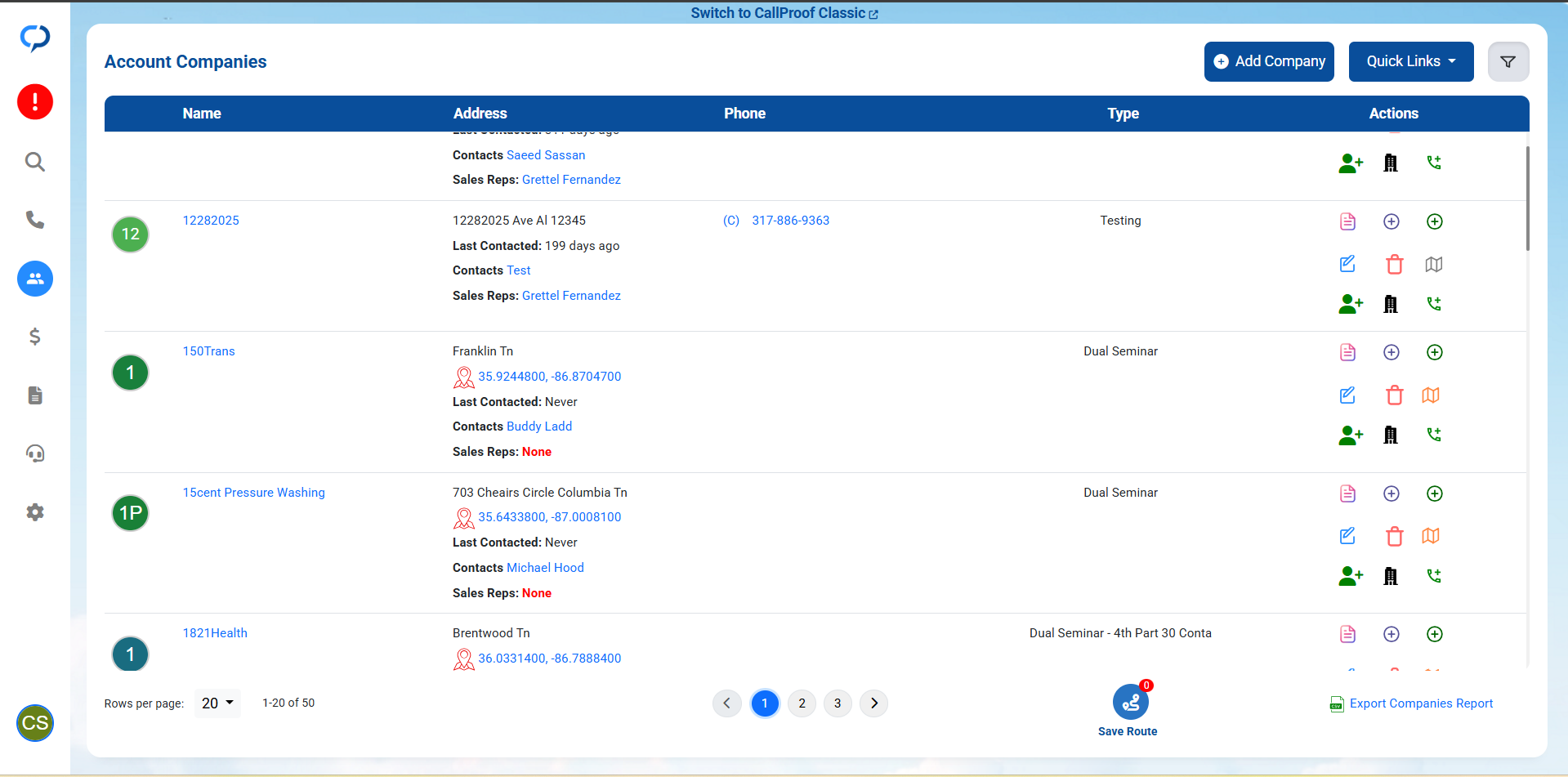Screen dimensions: 1568x777
Task: Switch to CallProof Classic link
Action: pyautogui.click(x=784, y=13)
